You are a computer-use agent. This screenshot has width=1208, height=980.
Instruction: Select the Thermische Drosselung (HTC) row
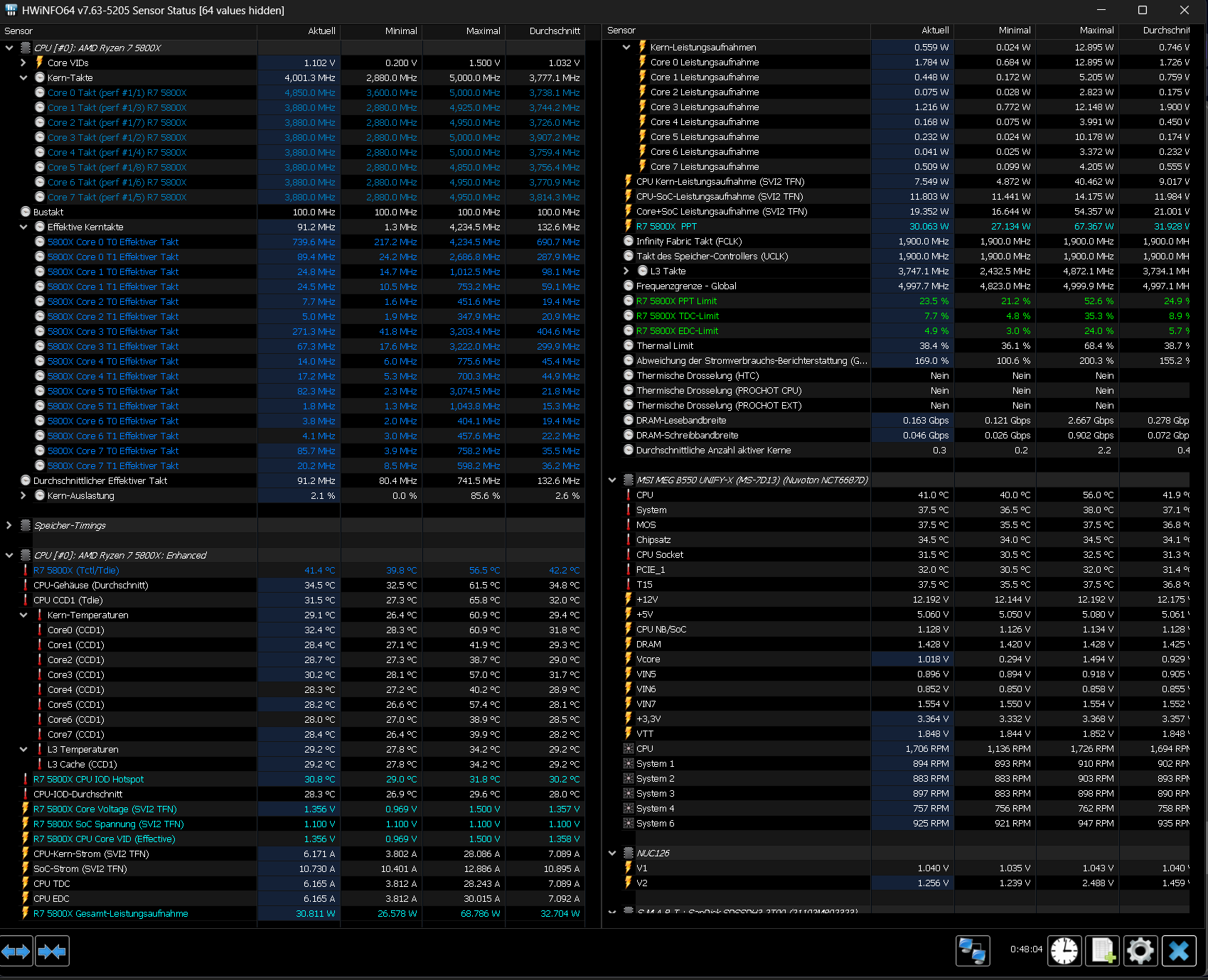pyautogui.click(x=896, y=375)
